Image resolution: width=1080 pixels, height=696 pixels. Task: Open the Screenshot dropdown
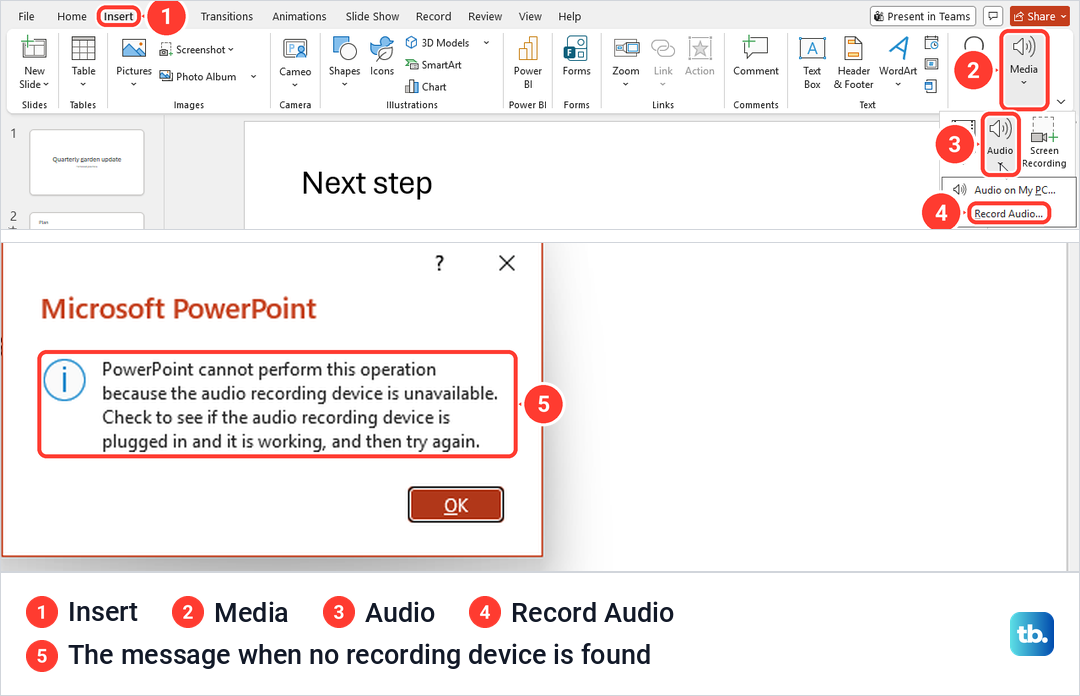tap(197, 50)
